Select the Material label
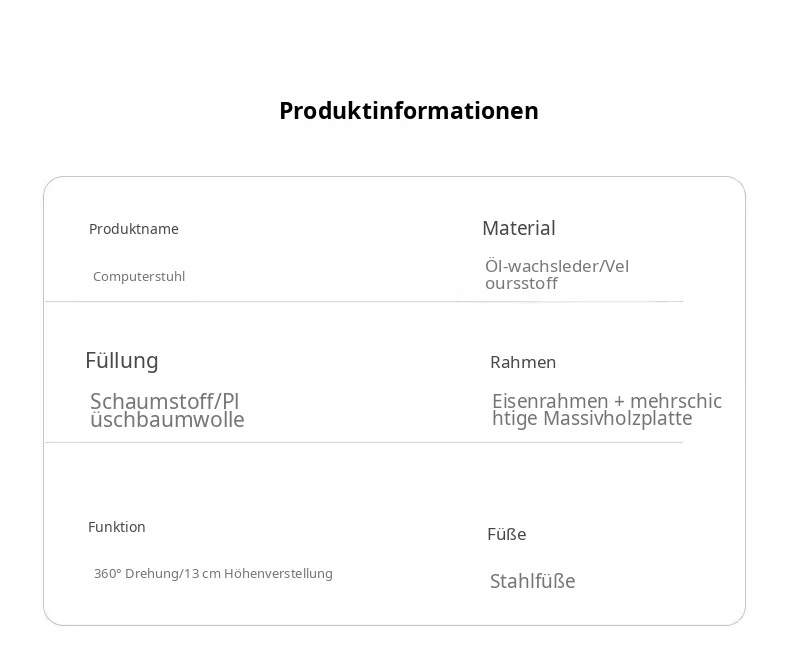Screen dimensions: 790x672 (518, 228)
